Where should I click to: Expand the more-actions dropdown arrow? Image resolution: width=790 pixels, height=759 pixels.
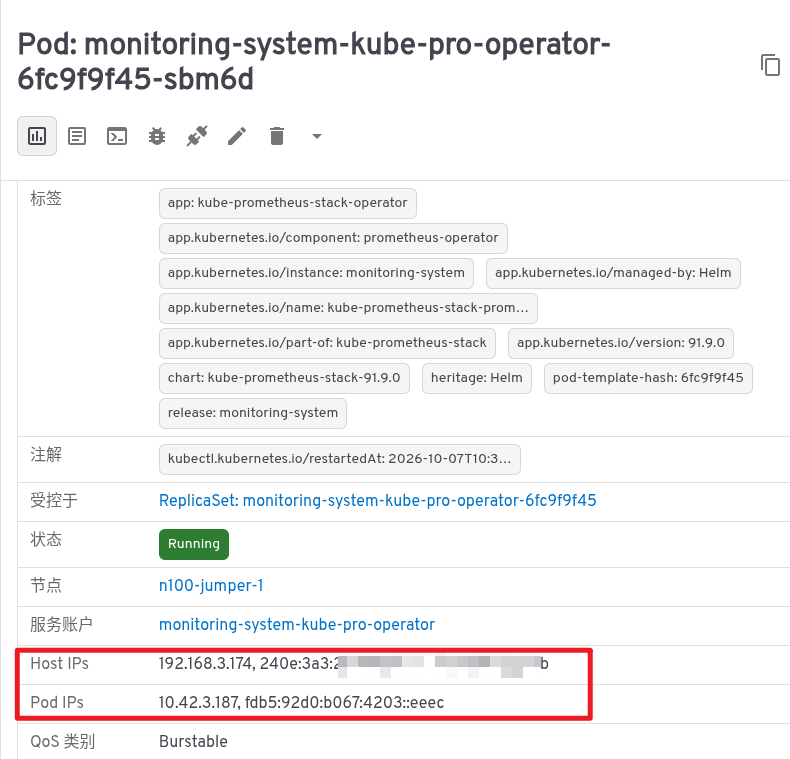click(316, 136)
